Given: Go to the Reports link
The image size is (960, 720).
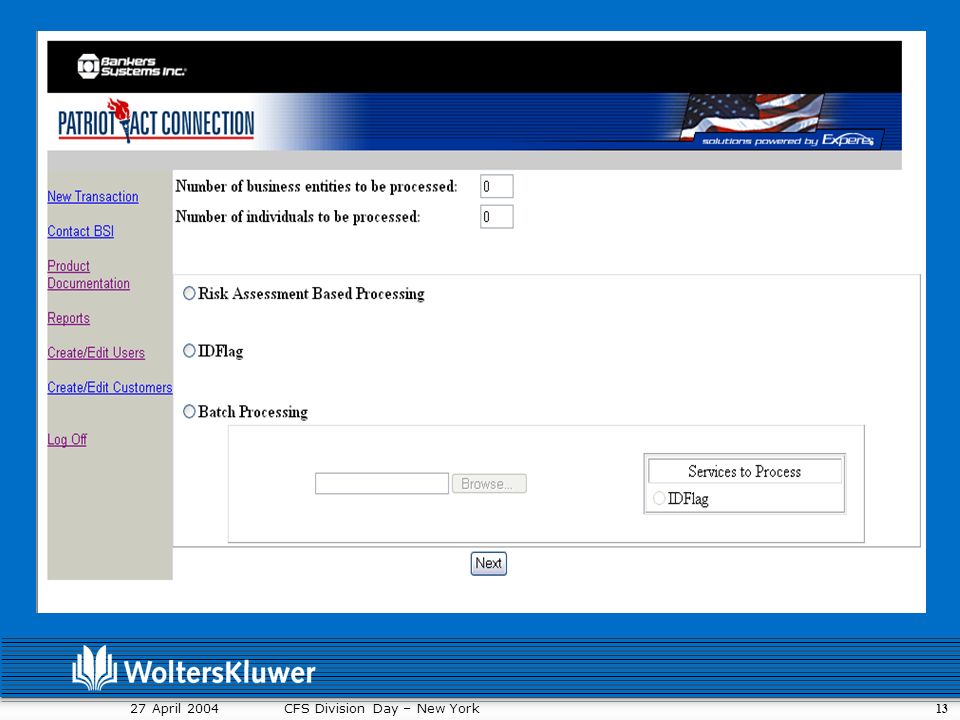Looking at the screenshot, I should (x=69, y=318).
